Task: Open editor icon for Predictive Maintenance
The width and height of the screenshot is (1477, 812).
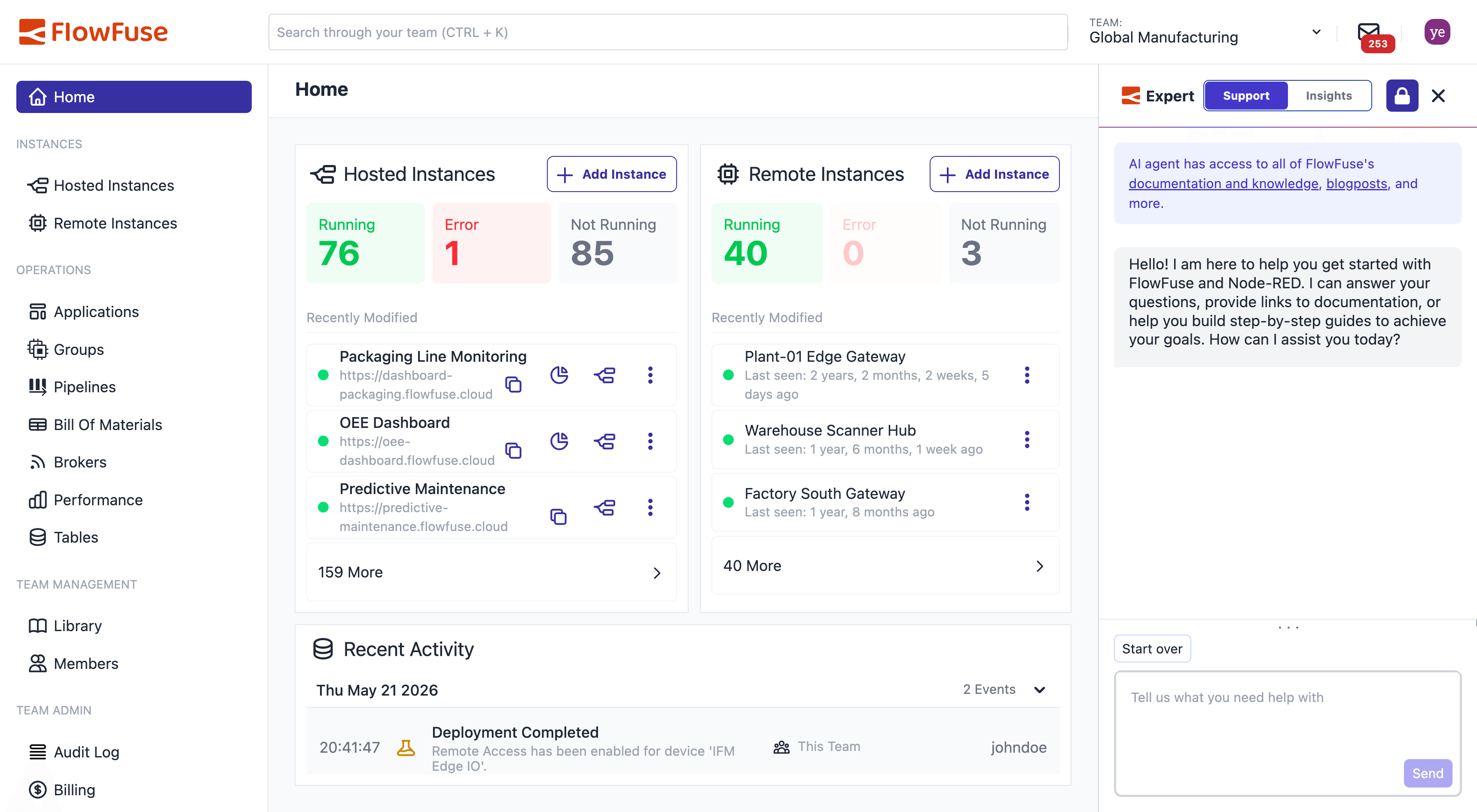Action: (605, 507)
